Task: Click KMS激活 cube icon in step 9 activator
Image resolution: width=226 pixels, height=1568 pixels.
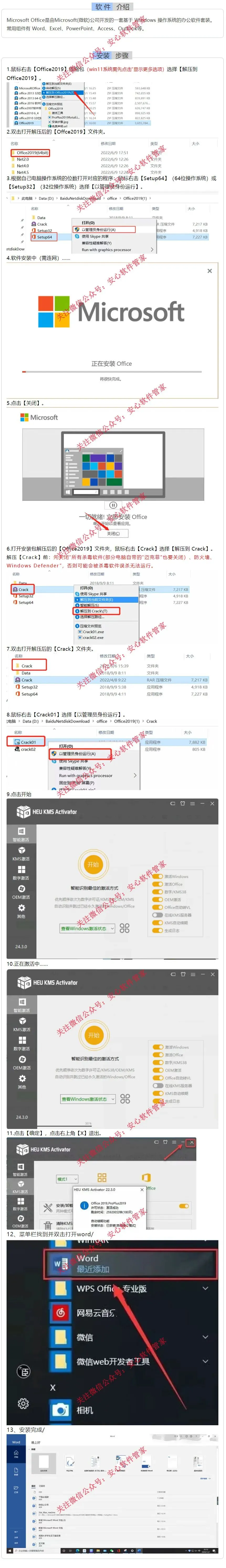Action: click(x=21, y=850)
